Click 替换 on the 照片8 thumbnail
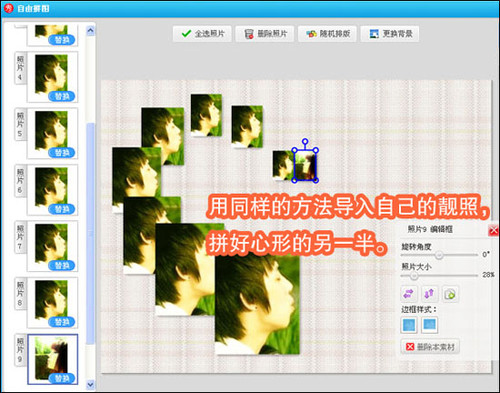This screenshot has height=393, width=500. click(62, 322)
